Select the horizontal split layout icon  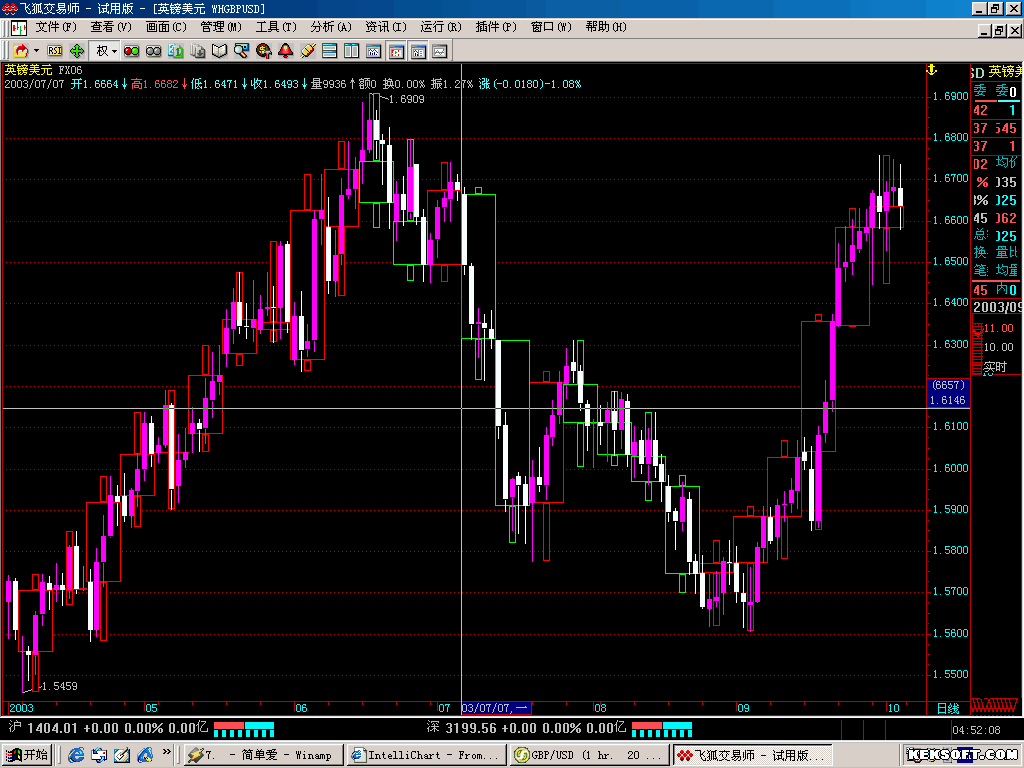(x=330, y=51)
